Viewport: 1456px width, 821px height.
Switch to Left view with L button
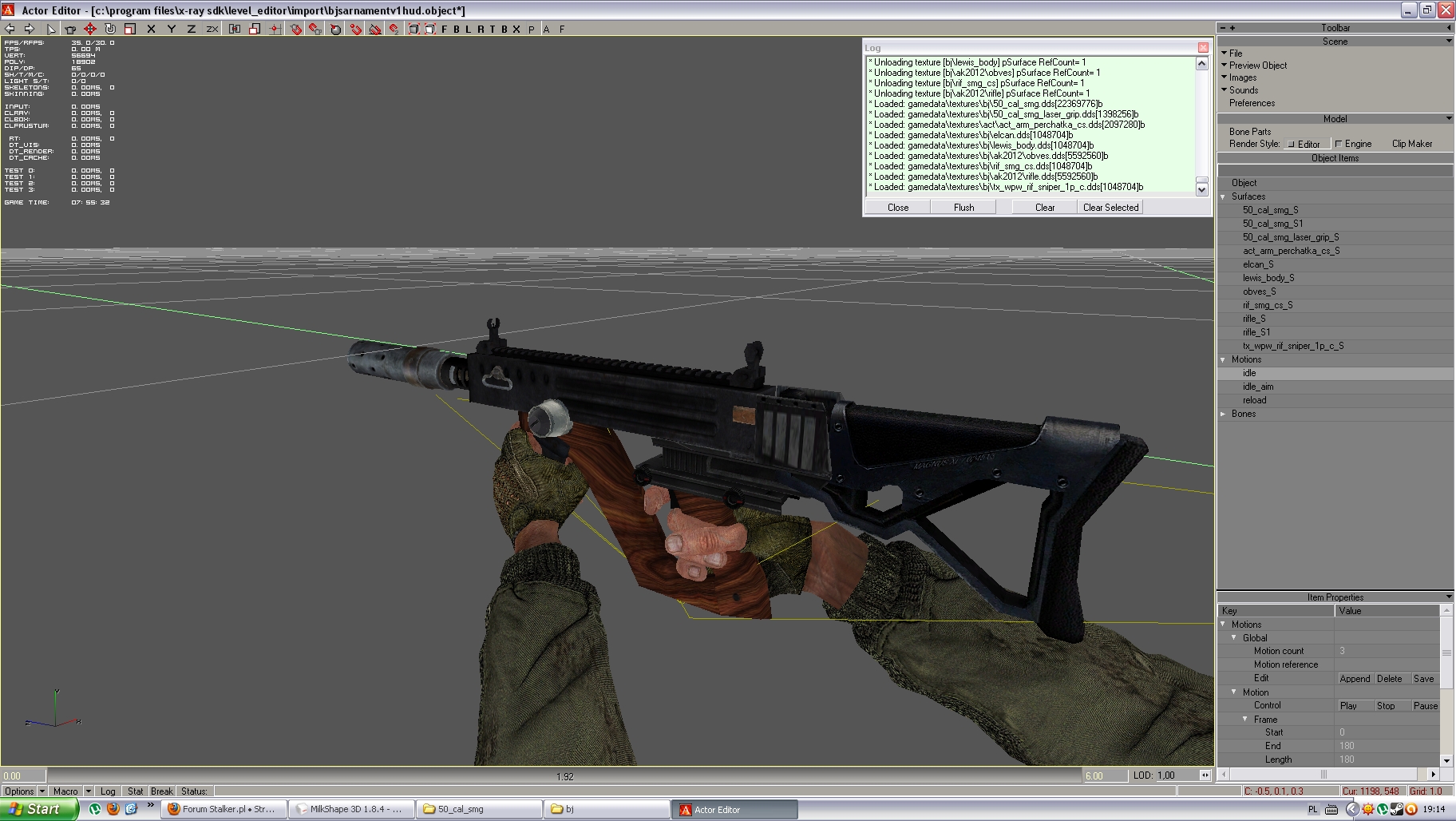point(469,29)
